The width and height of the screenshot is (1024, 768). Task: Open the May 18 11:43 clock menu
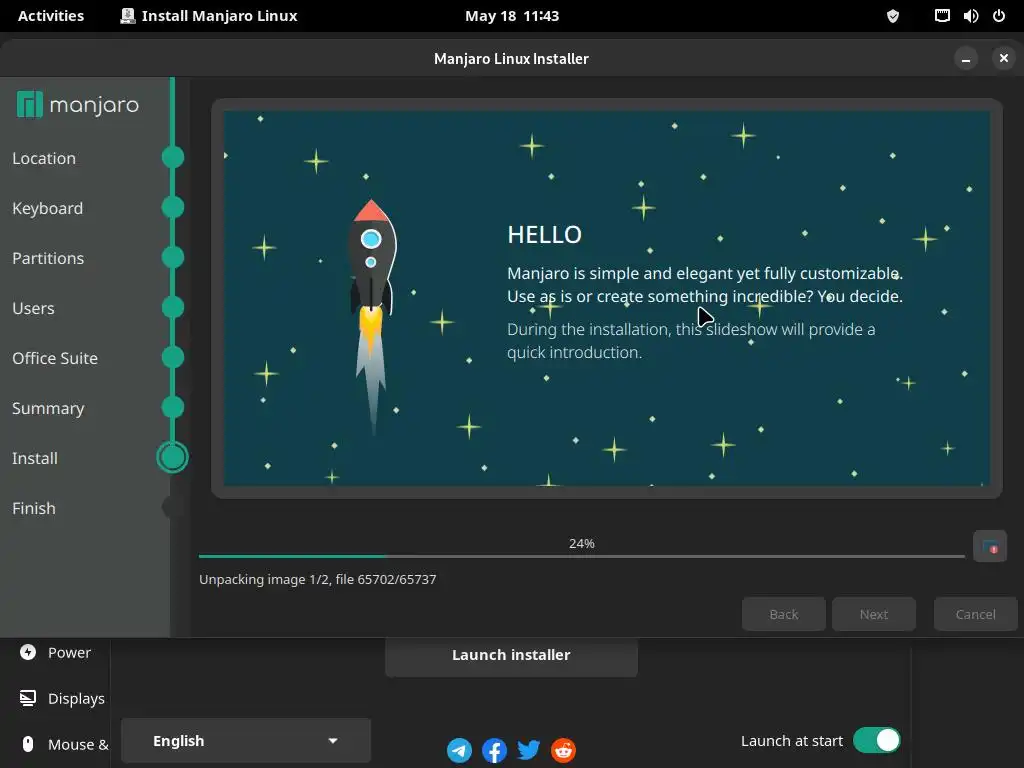click(x=512, y=16)
